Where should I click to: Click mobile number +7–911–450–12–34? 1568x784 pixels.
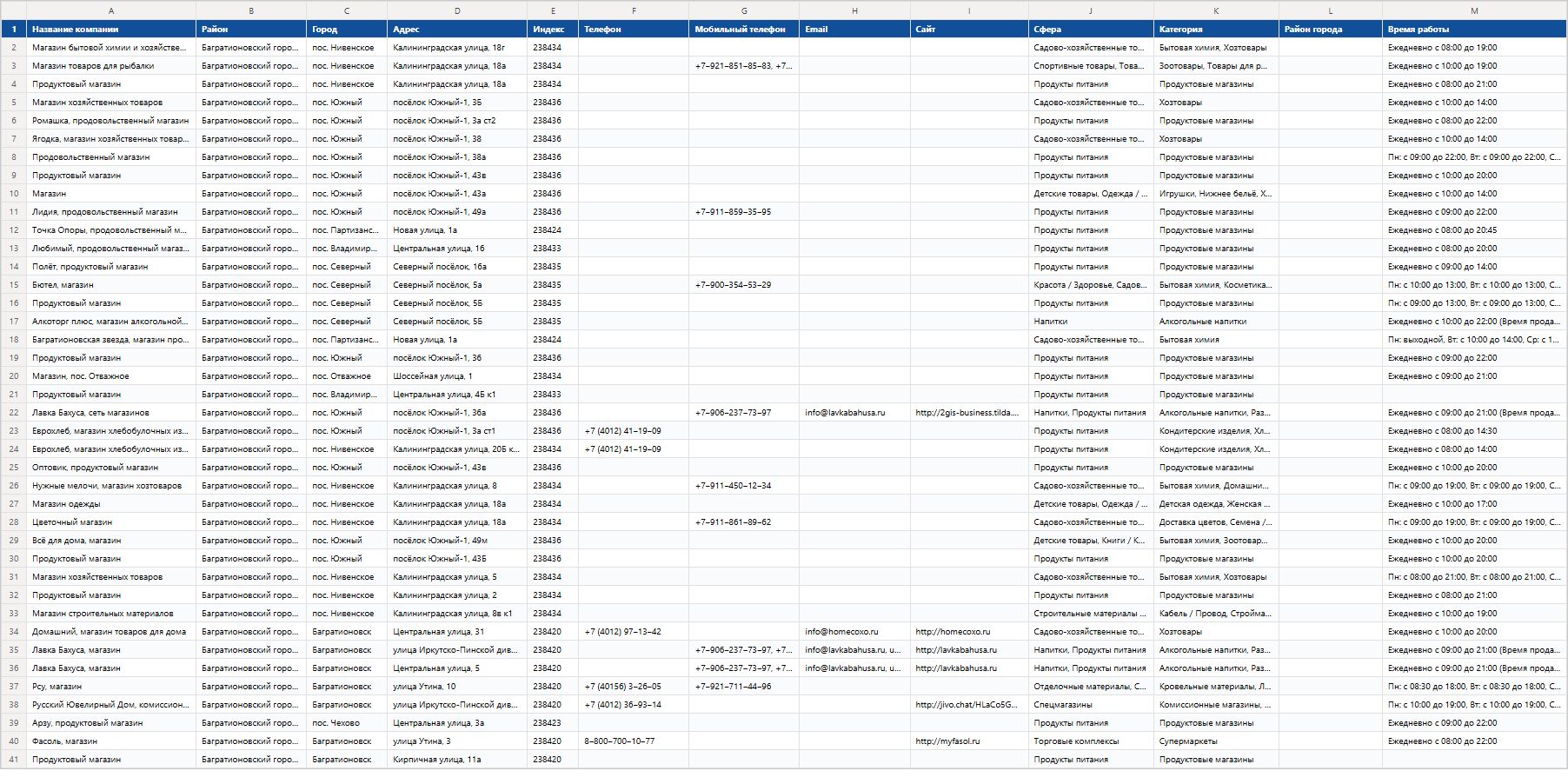click(744, 486)
